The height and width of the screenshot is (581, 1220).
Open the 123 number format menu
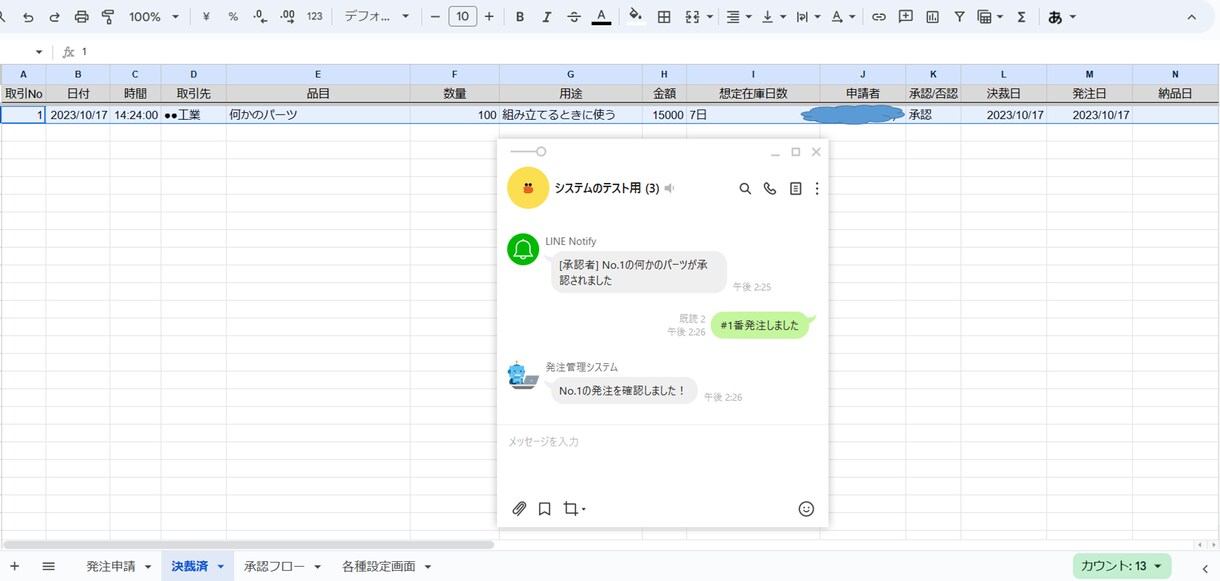315,17
